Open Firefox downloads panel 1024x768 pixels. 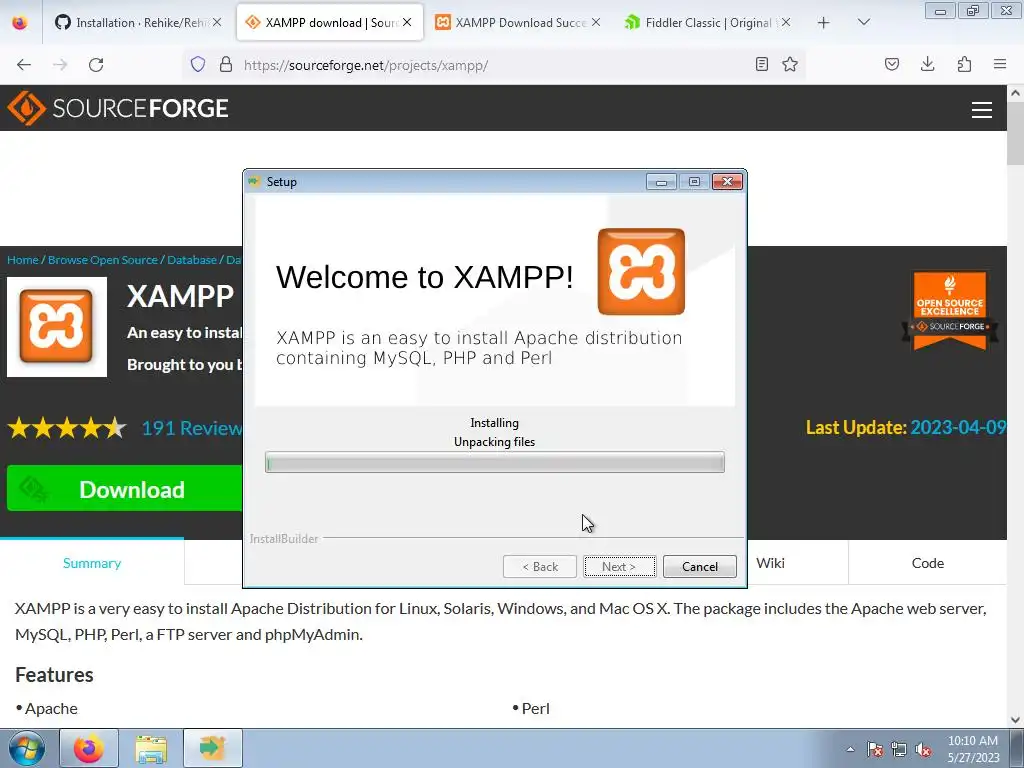pos(927,64)
